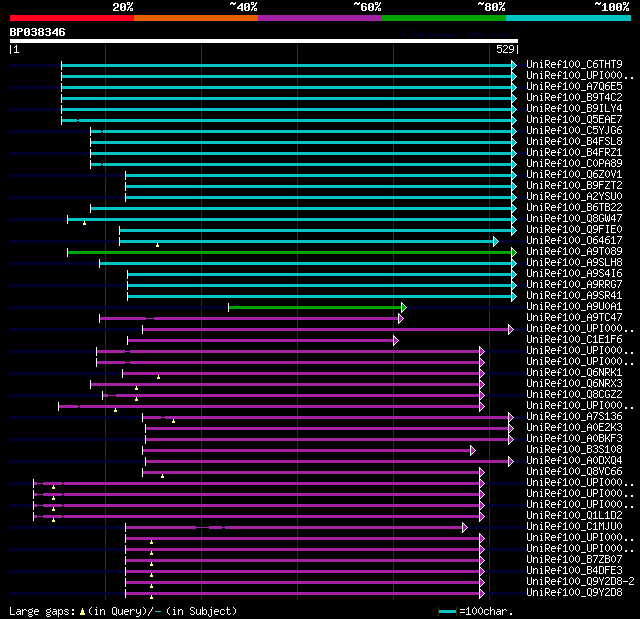Click the purple arrowhead ending the C1E1F6 bar
This screenshot has height=619, width=640.
[396, 341]
